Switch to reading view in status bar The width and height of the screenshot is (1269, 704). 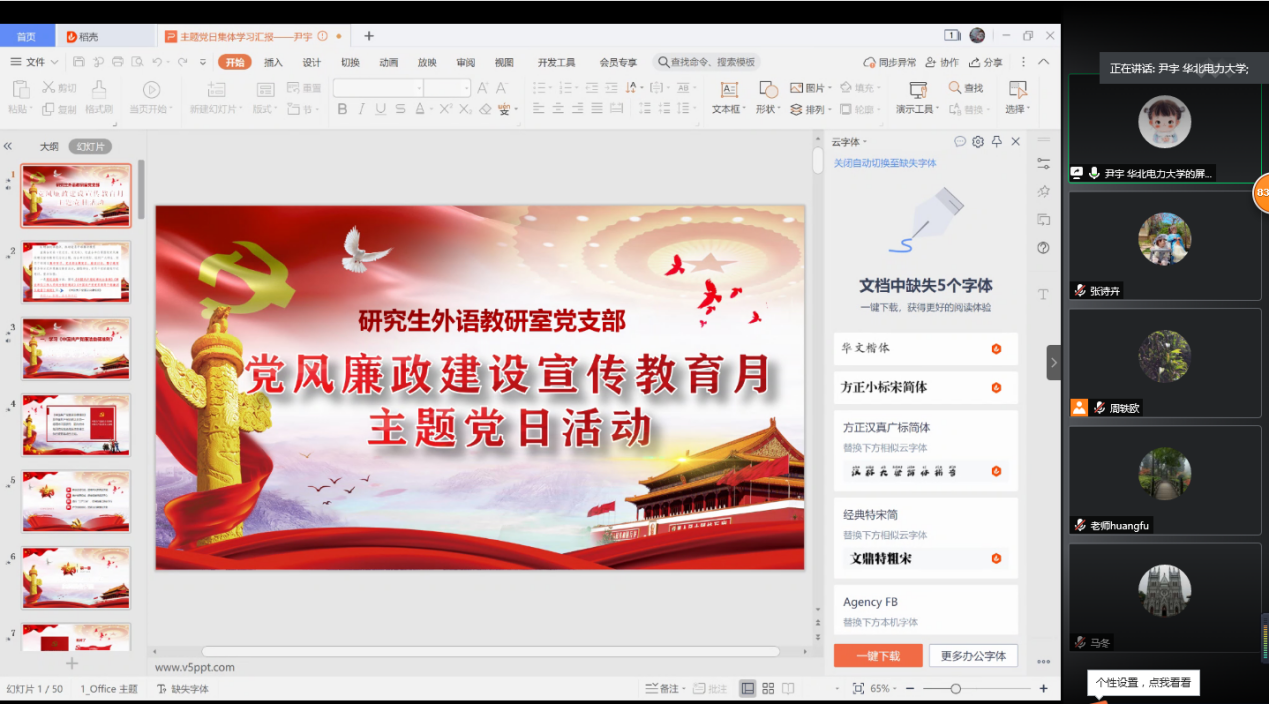pos(788,689)
